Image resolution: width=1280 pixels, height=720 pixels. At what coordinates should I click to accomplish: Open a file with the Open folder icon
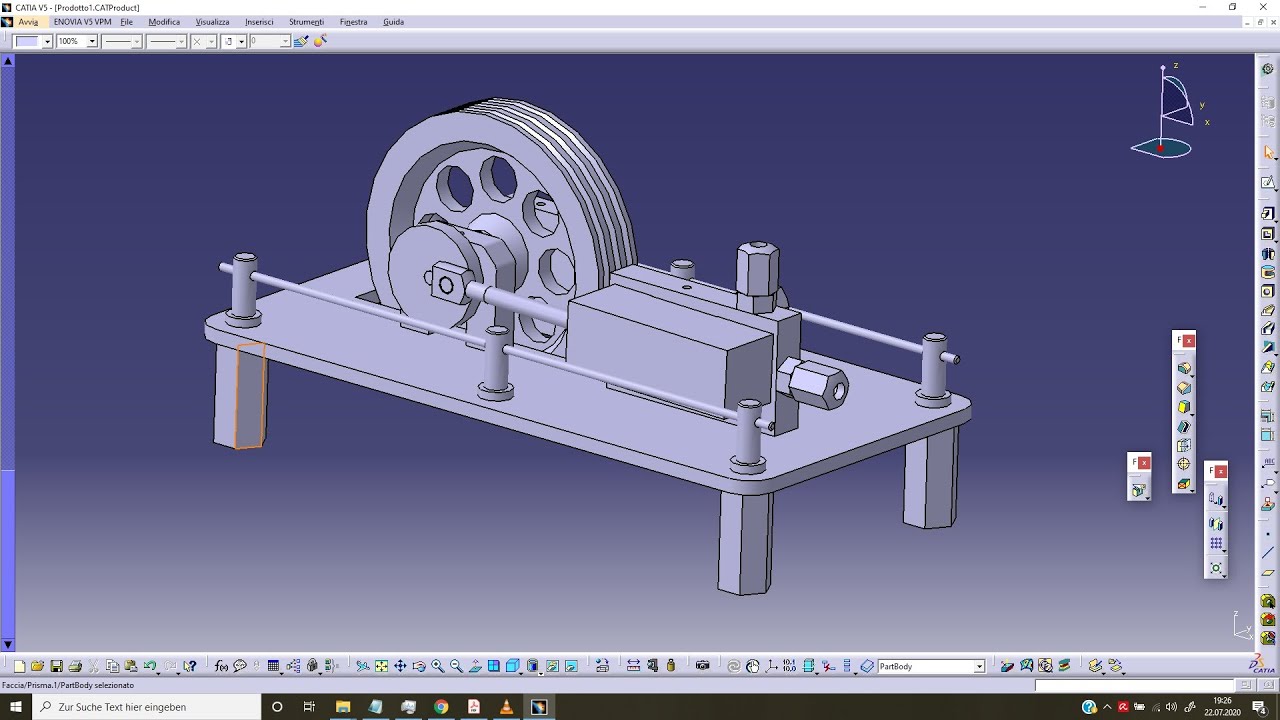click(x=37, y=666)
